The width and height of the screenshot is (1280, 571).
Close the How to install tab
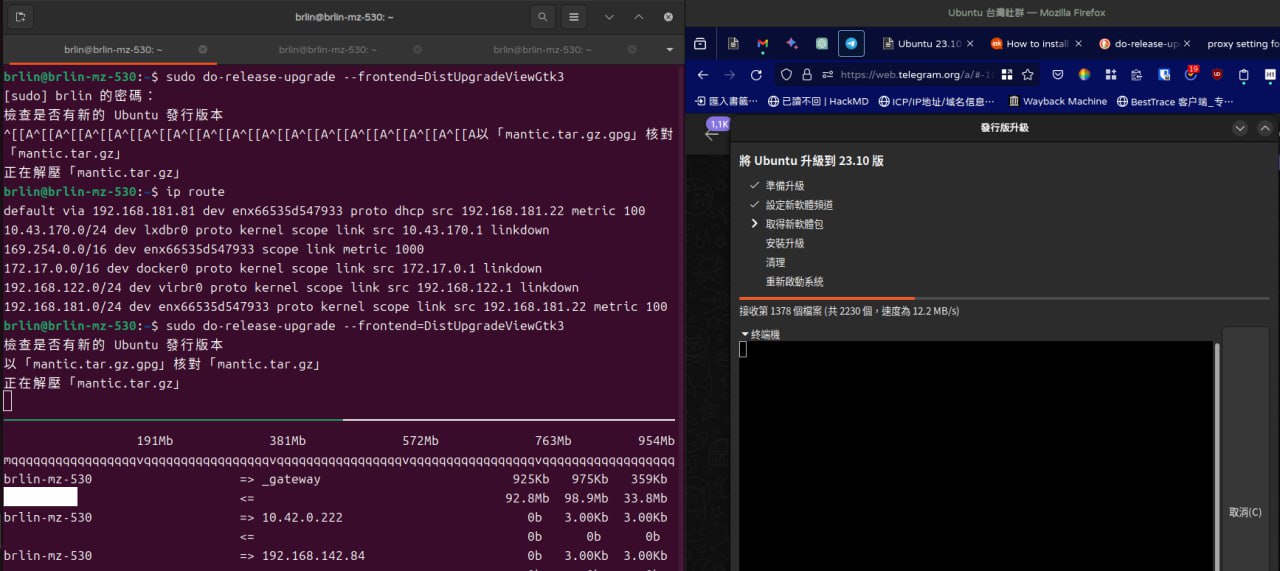tap(1078, 44)
